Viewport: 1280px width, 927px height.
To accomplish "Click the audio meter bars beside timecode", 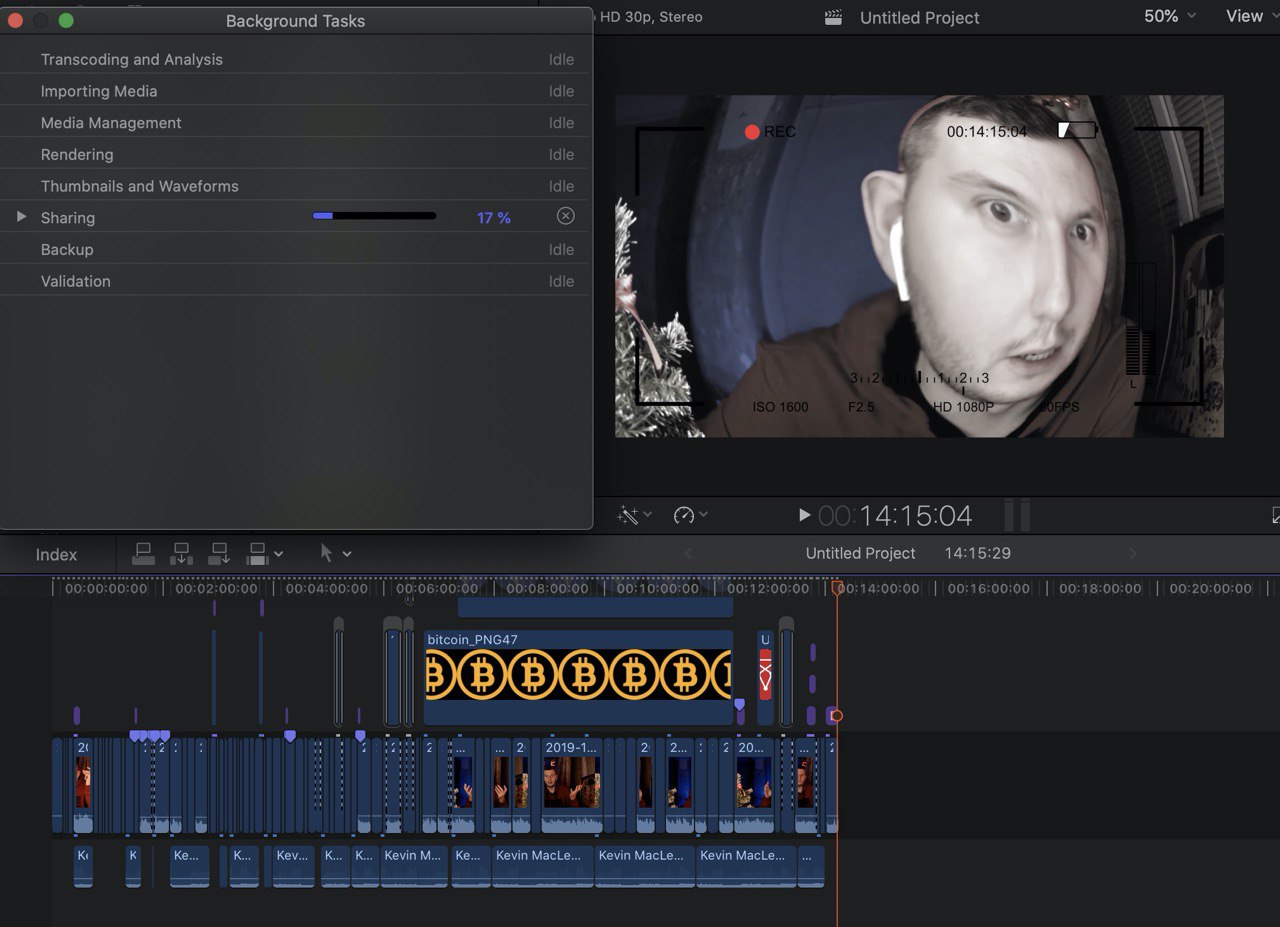I will 1017,515.
